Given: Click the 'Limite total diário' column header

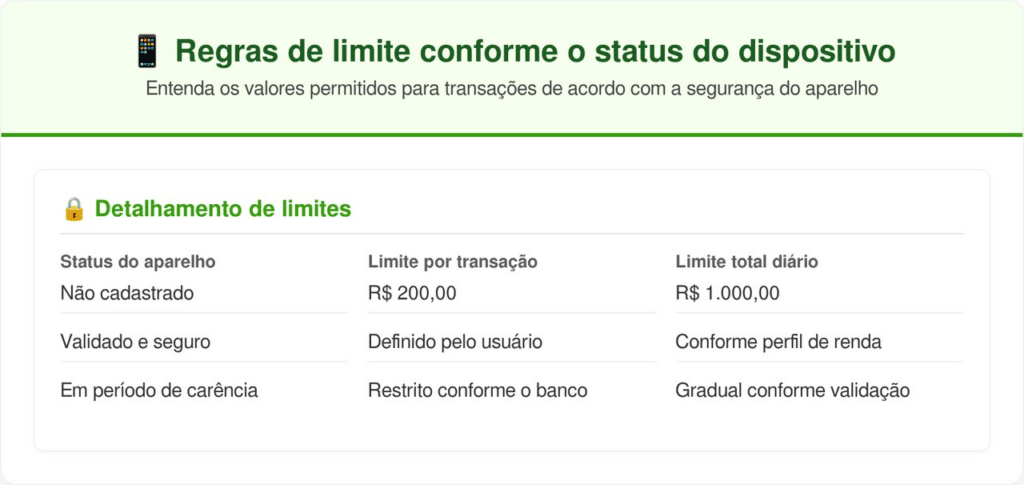Looking at the screenshot, I should (747, 262).
